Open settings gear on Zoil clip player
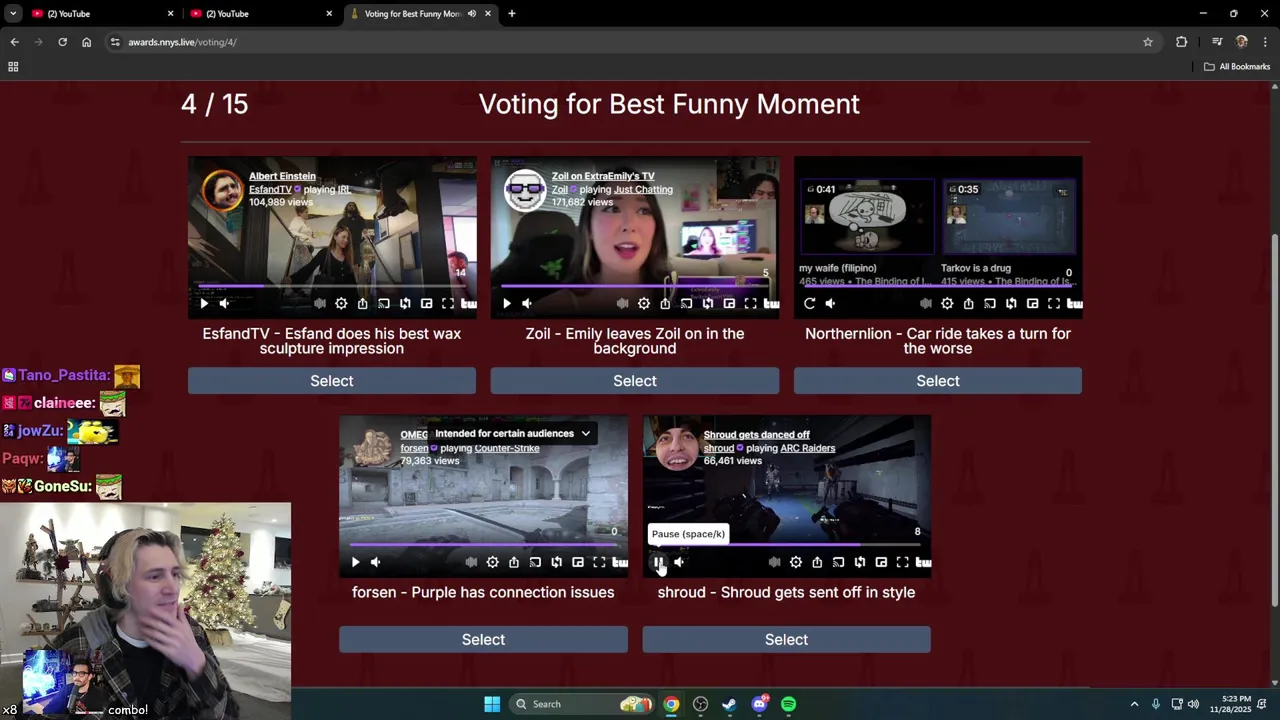The width and height of the screenshot is (1280, 720). coord(644,303)
